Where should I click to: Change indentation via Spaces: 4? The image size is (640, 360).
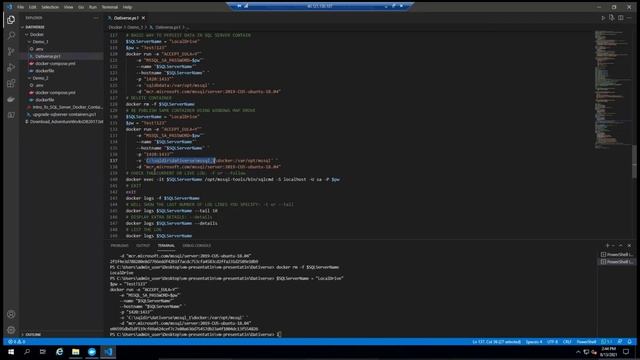(534, 341)
